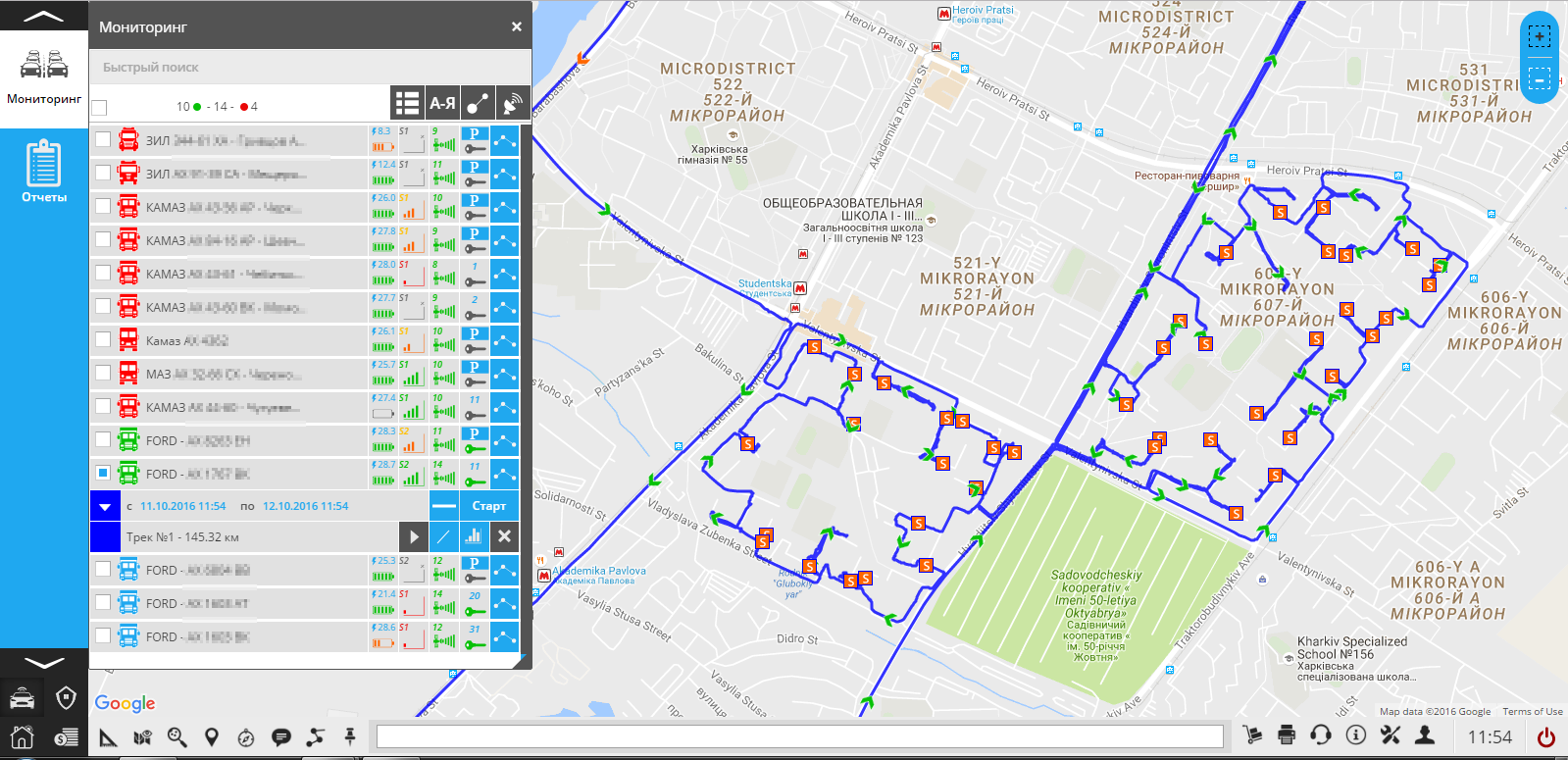
Task: Zoom out with the dashed minus map button
Action: (1540, 78)
